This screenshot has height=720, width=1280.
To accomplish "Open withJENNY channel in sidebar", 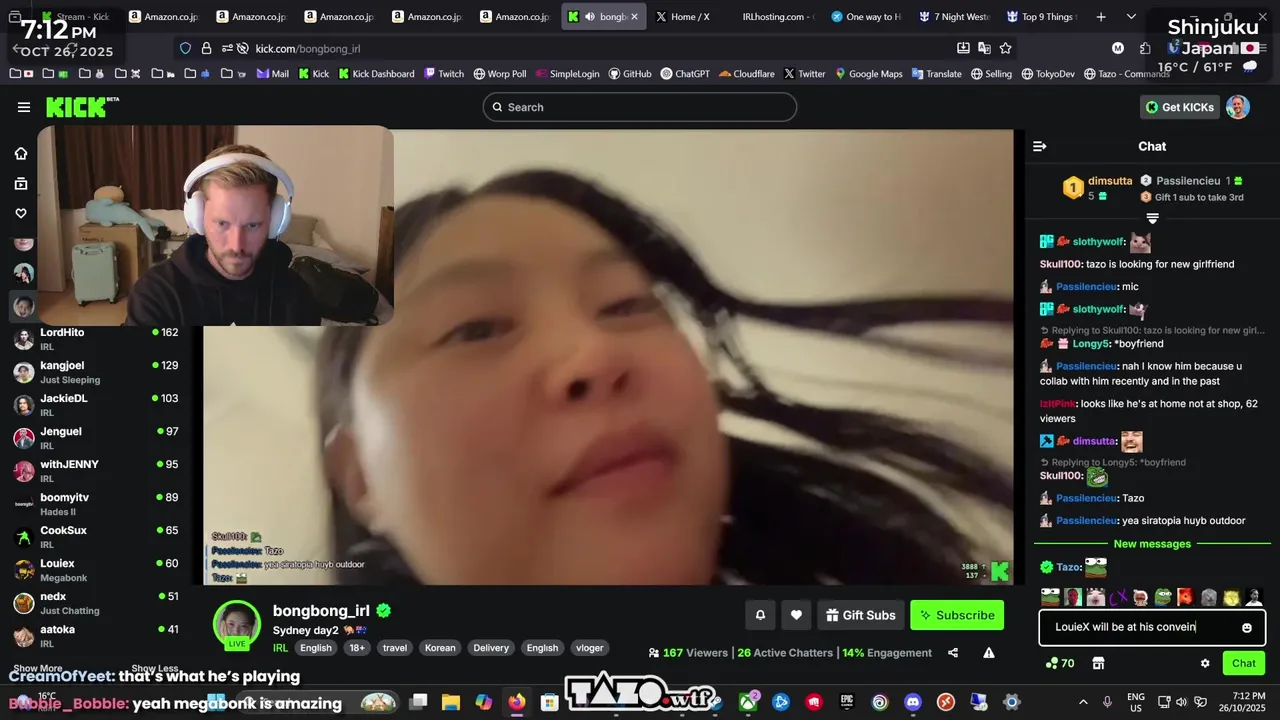I will click(x=95, y=471).
